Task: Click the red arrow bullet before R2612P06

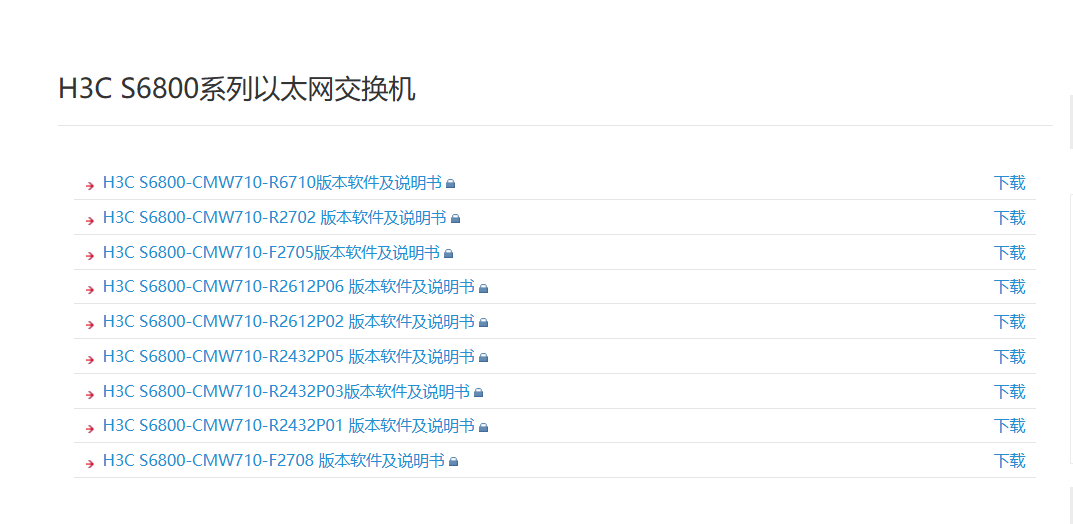Action: click(90, 290)
